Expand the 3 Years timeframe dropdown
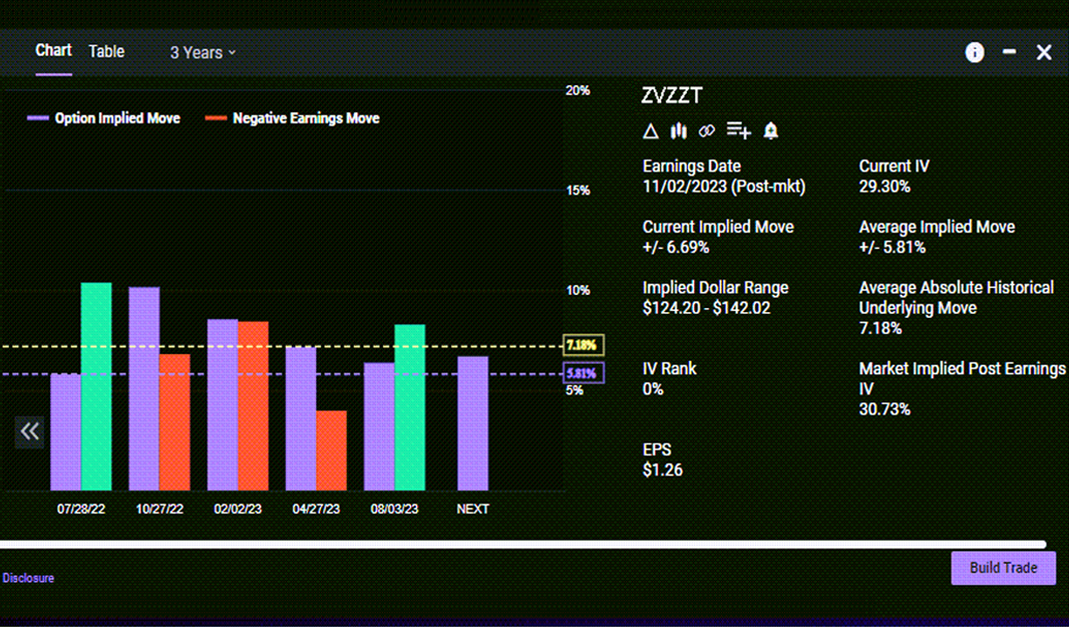The width and height of the screenshot is (1069, 627). click(x=203, y=53)
